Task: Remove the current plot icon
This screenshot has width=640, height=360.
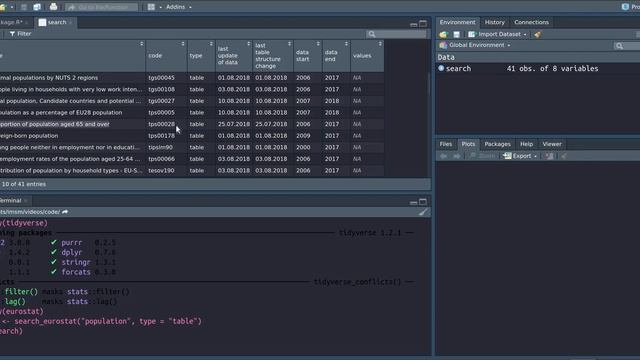Action: pos(550,156)
